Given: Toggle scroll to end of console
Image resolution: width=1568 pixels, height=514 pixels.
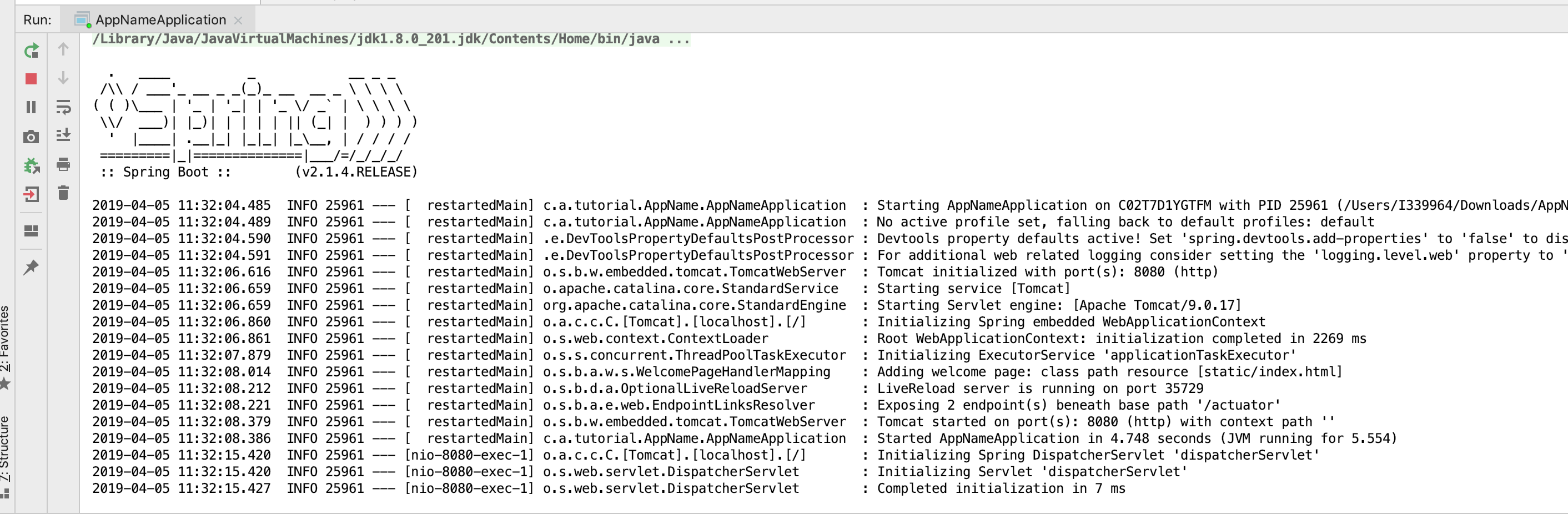Looking at the screenshot, I should click(63, 134).
